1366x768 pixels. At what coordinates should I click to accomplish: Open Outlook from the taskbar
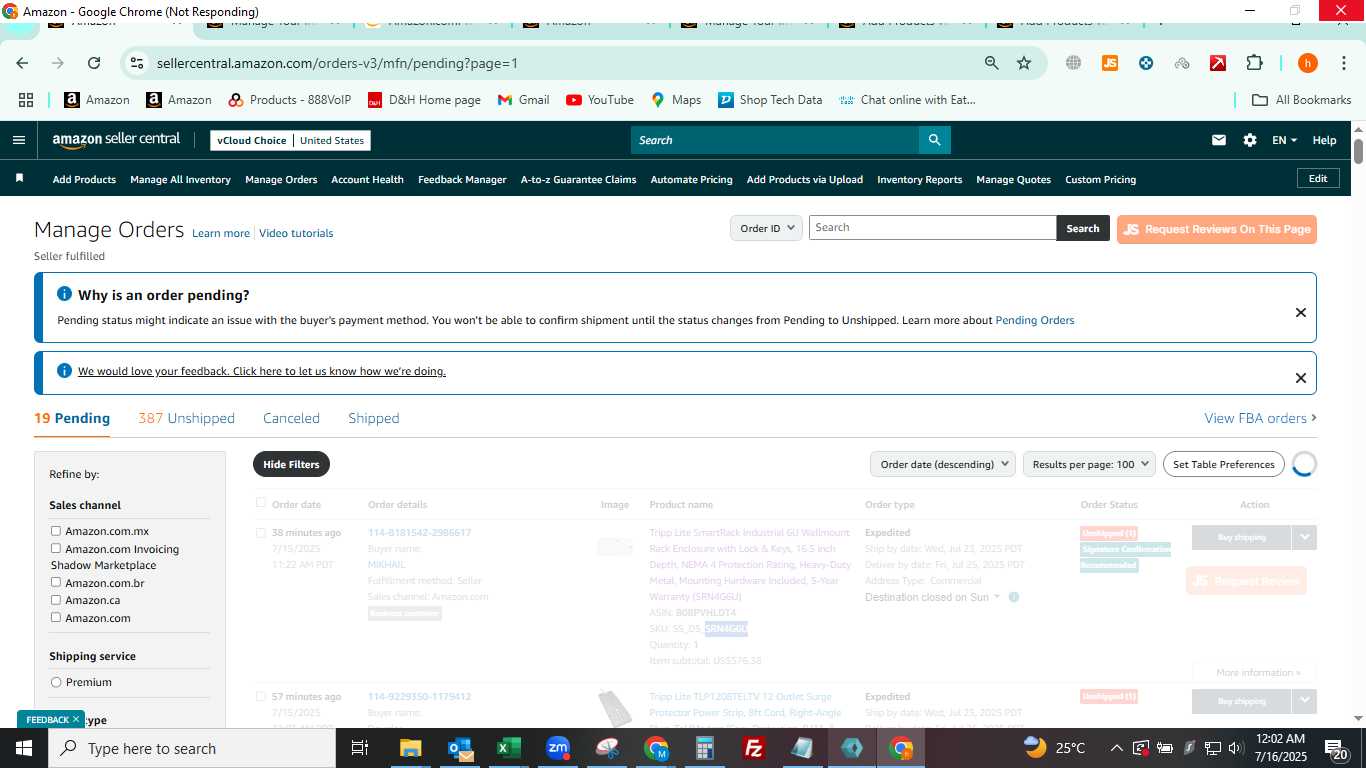460,748
